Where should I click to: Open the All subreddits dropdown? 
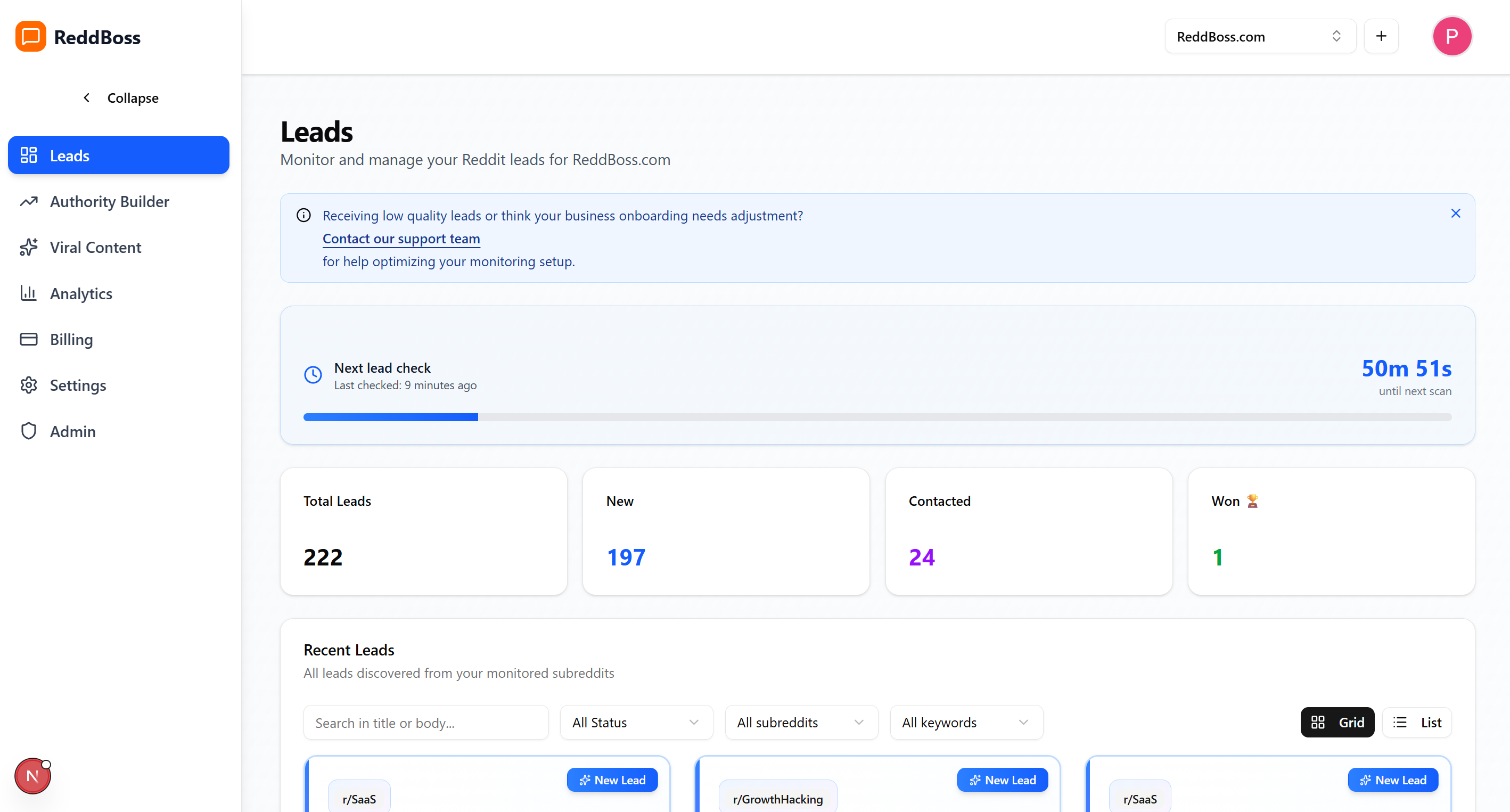[801, 723]
